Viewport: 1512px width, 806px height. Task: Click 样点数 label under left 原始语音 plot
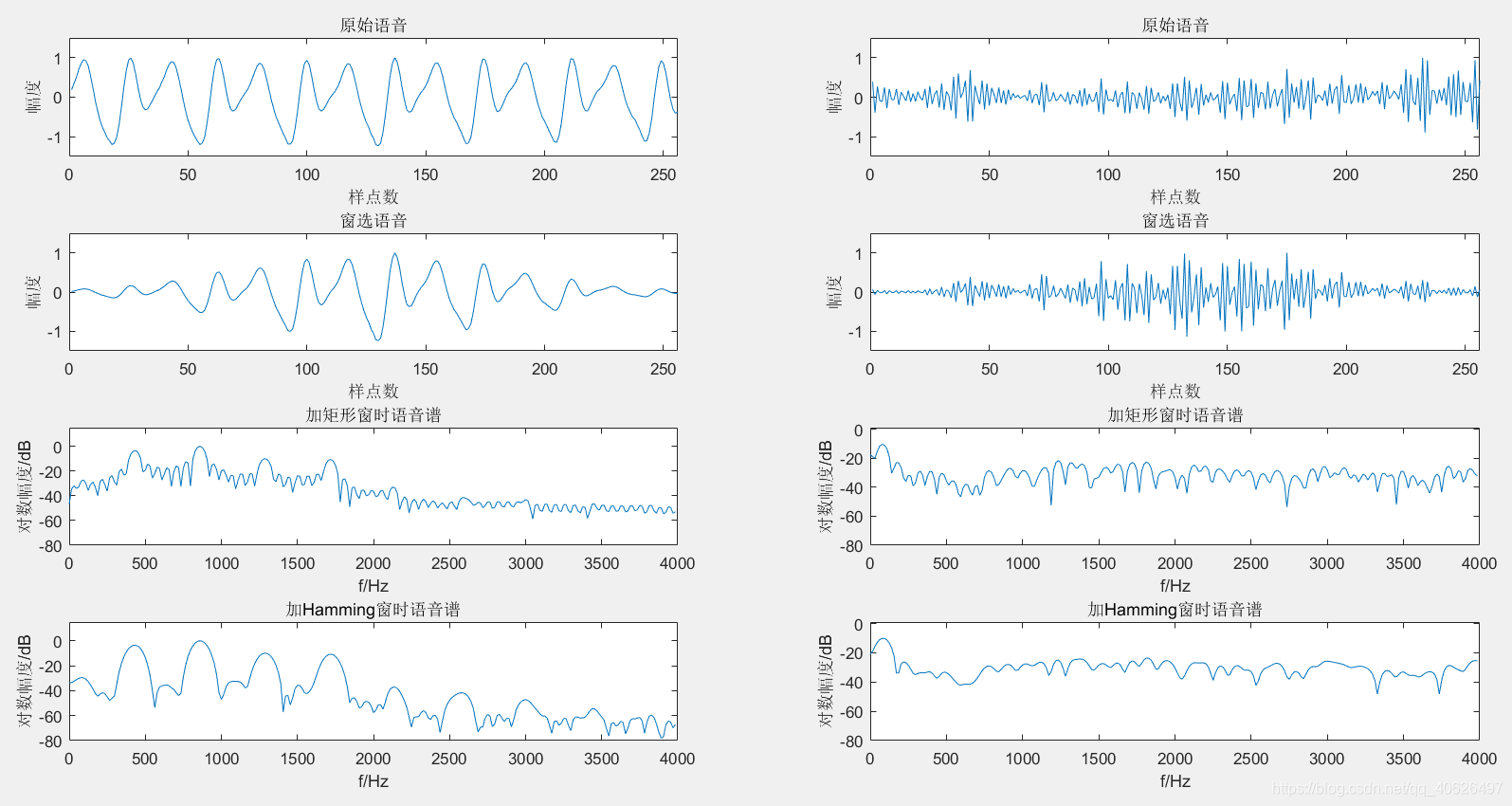click(373, 197)
